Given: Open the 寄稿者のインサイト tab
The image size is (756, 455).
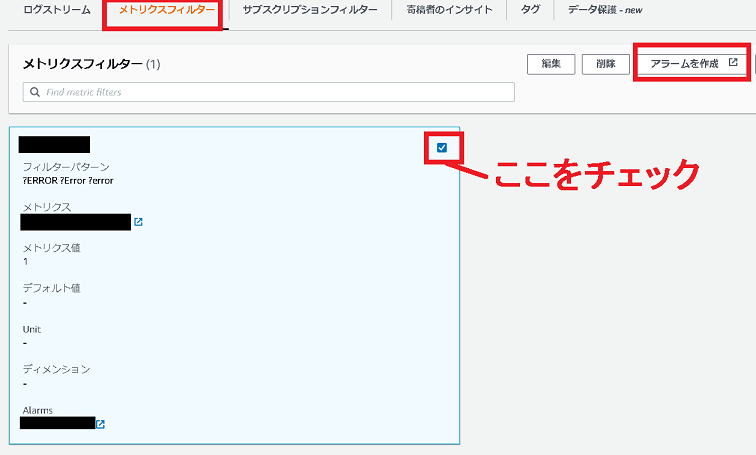Looking at the screenshot, I should tap(449, 10).
